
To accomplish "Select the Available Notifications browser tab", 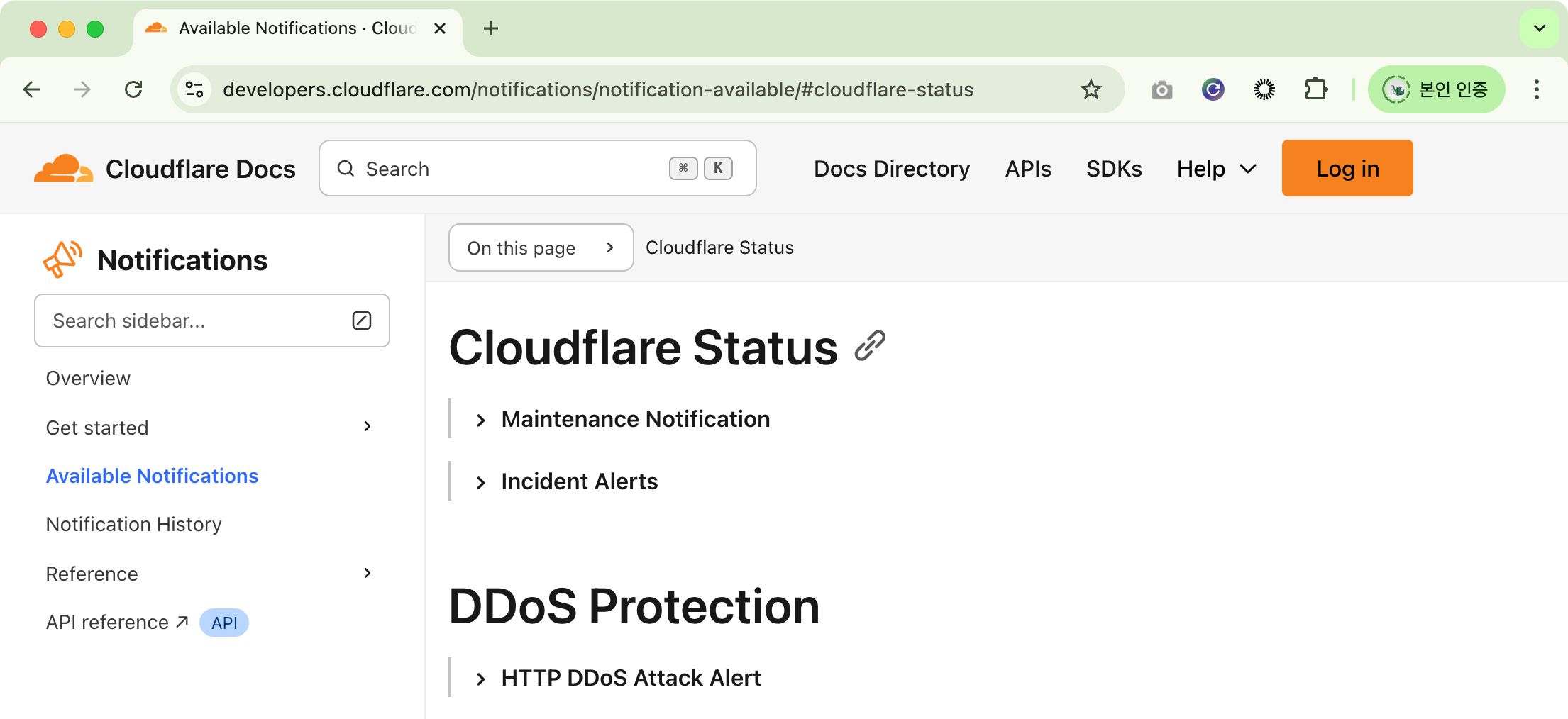I will click(x=297, y=28).
